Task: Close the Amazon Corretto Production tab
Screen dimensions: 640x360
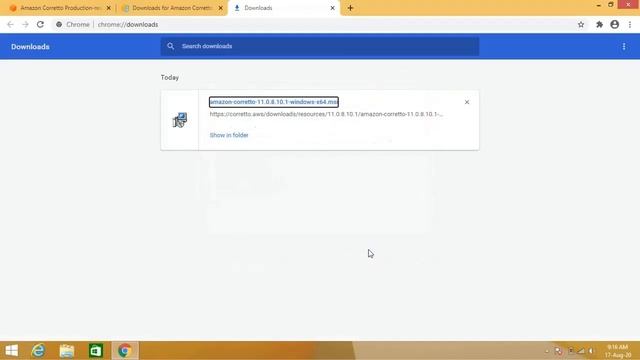Action: [109, 8]
